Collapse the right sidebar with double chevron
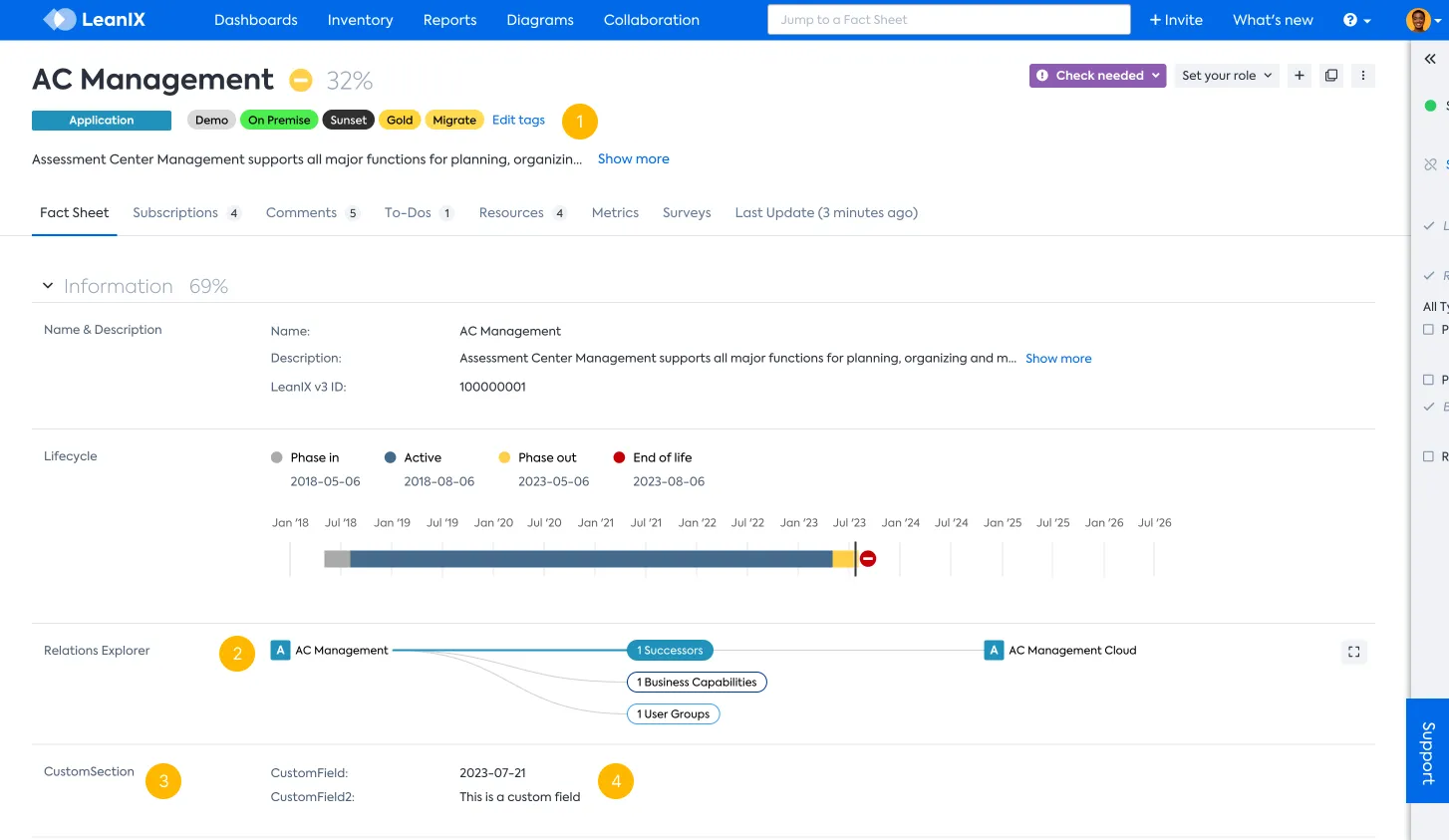This screenshot has width=1449, height=840. [x=1429, y=58]
